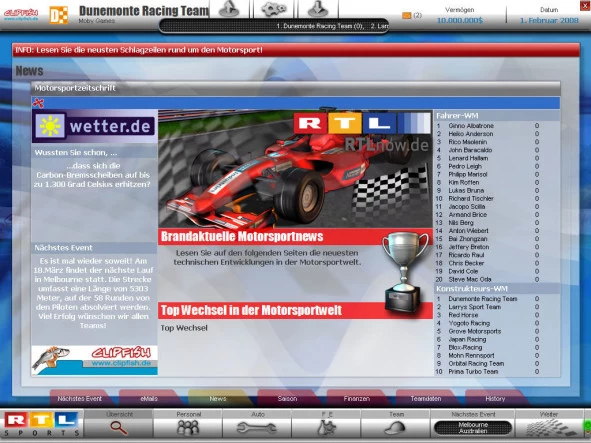Select the Finanzen tab
This screenshot has width=591, height=443.
point(357,399)
